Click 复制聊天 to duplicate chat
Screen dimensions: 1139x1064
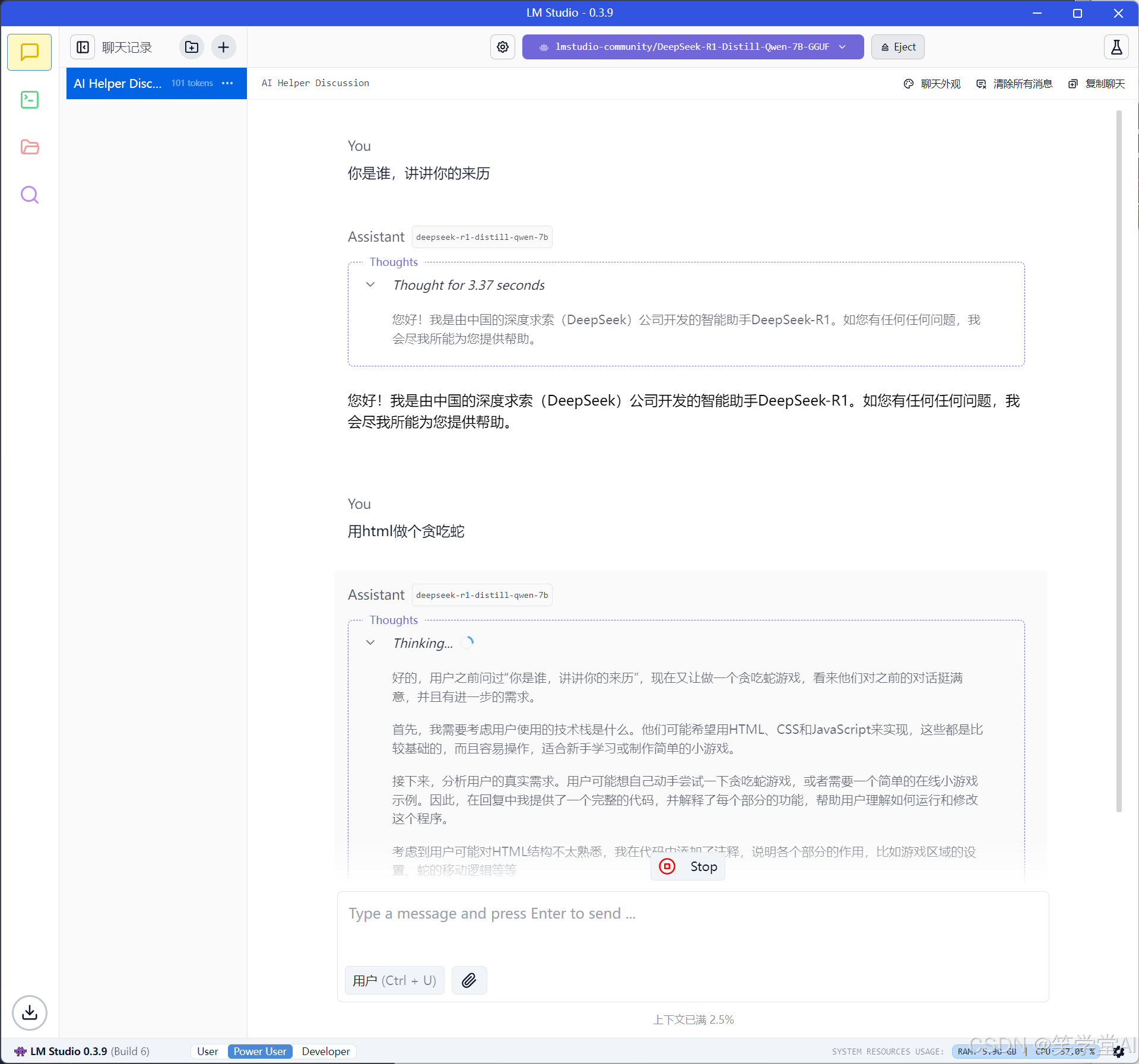point(1097,84)
